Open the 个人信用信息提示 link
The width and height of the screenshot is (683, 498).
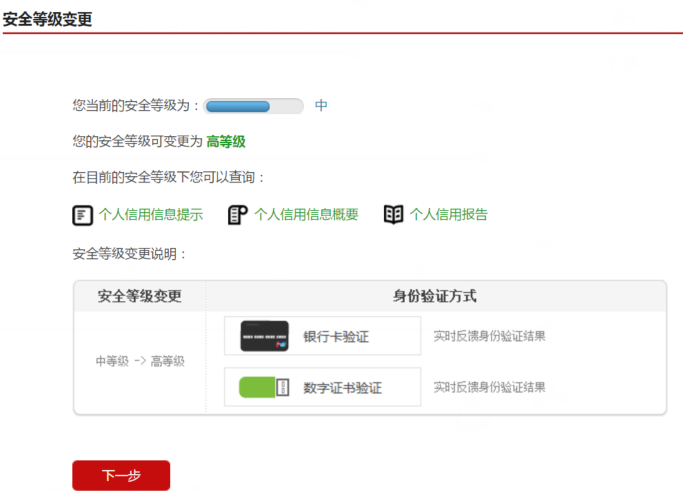pos(151,215)
